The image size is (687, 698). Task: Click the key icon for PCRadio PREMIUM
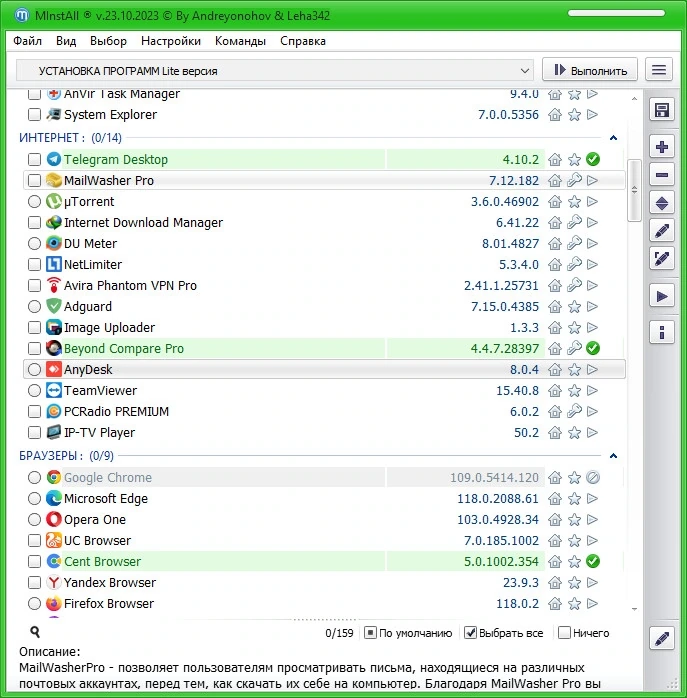click(x=574, y=411)
